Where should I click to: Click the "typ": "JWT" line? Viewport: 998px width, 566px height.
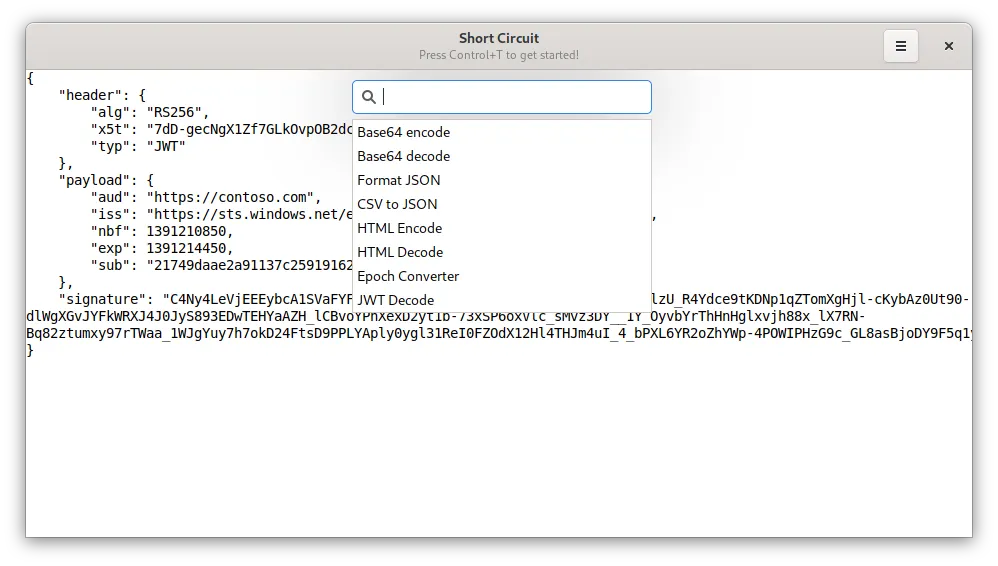click(137, 146)
